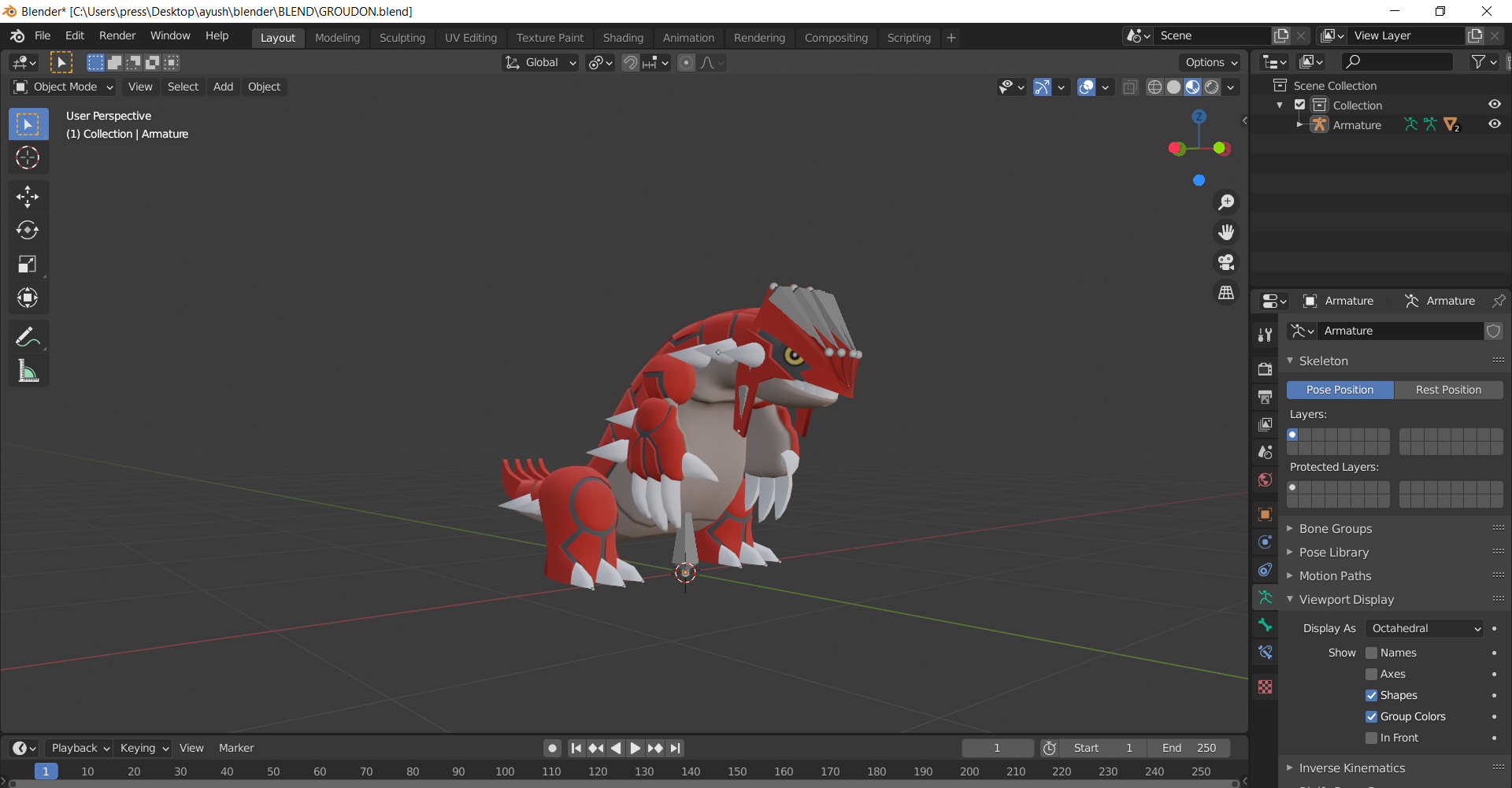The image size is (1512, 788).
Task: Open the Render menu
Action: click(117, 35)
